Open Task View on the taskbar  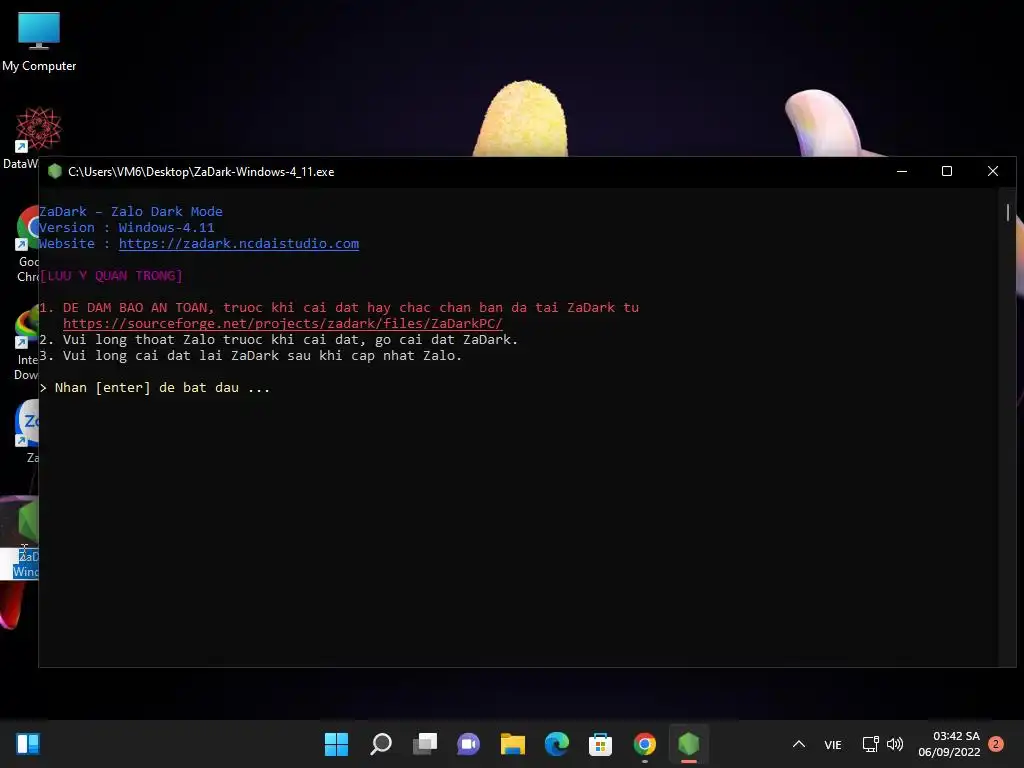coord(425,744)
